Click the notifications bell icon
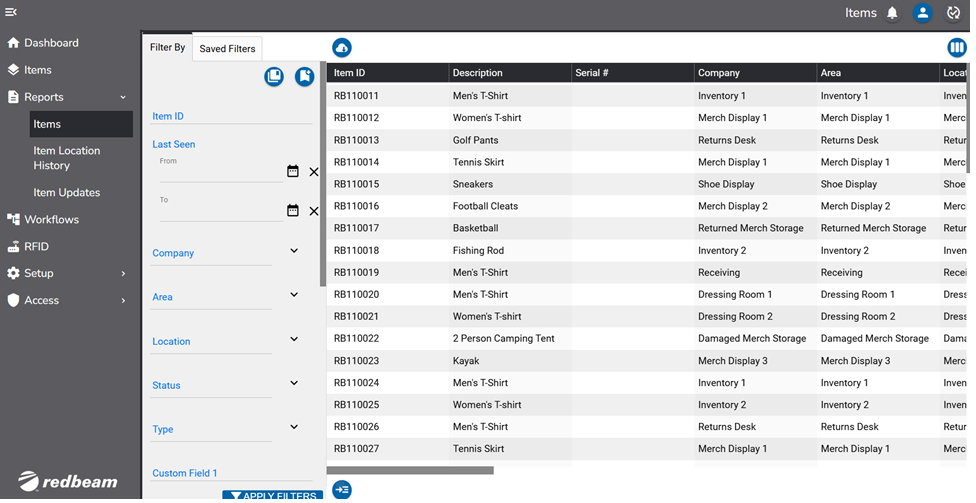976x503 pixels. coord(892,13)
